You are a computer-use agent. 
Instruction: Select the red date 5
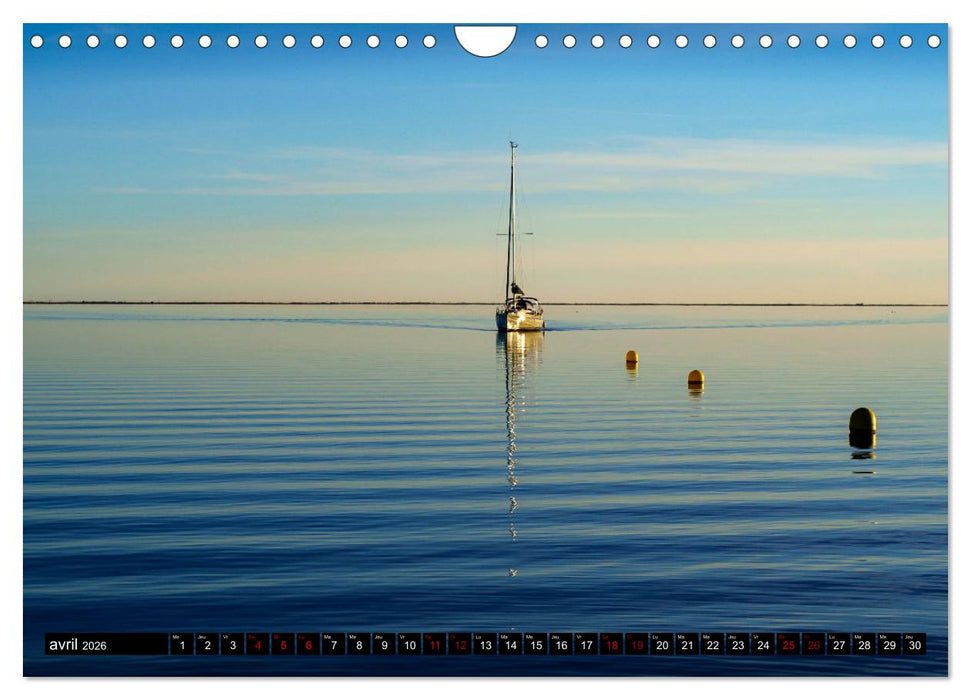[283, 646]
